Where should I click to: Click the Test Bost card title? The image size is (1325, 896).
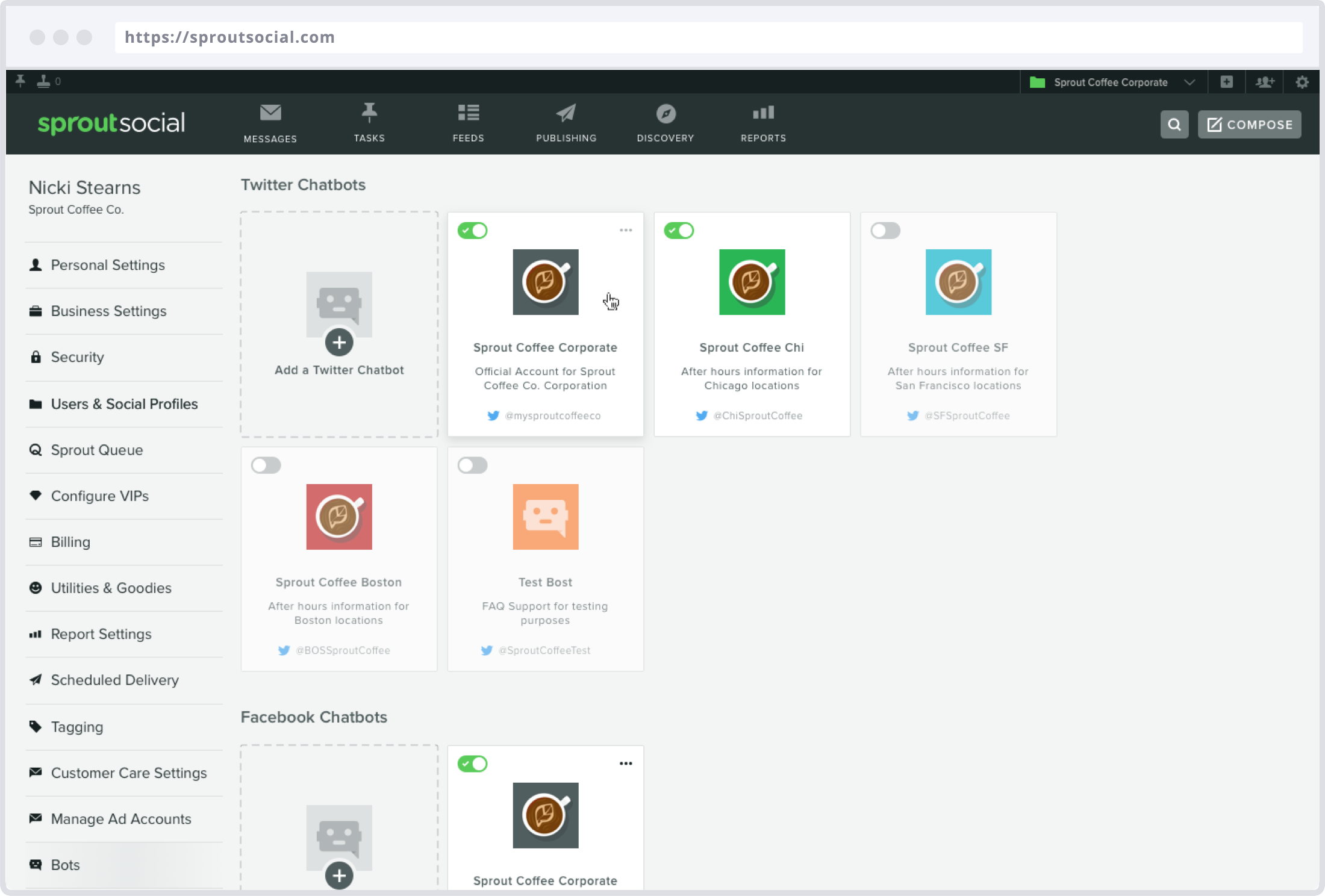point(546,583)
